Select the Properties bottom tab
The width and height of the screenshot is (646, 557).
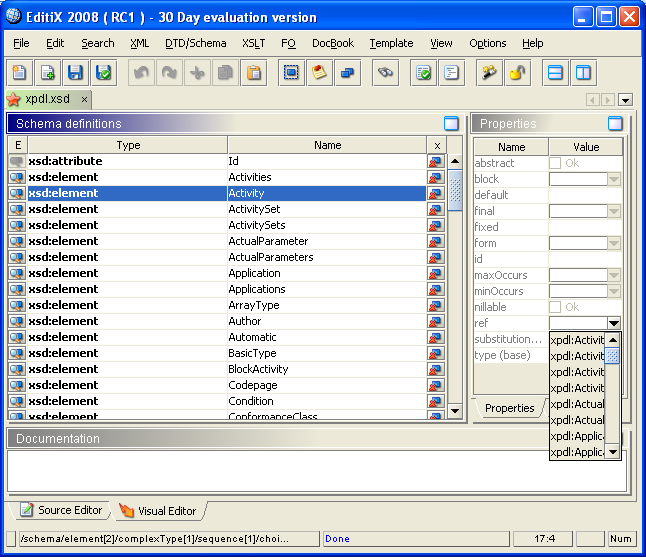coord(510,408)
